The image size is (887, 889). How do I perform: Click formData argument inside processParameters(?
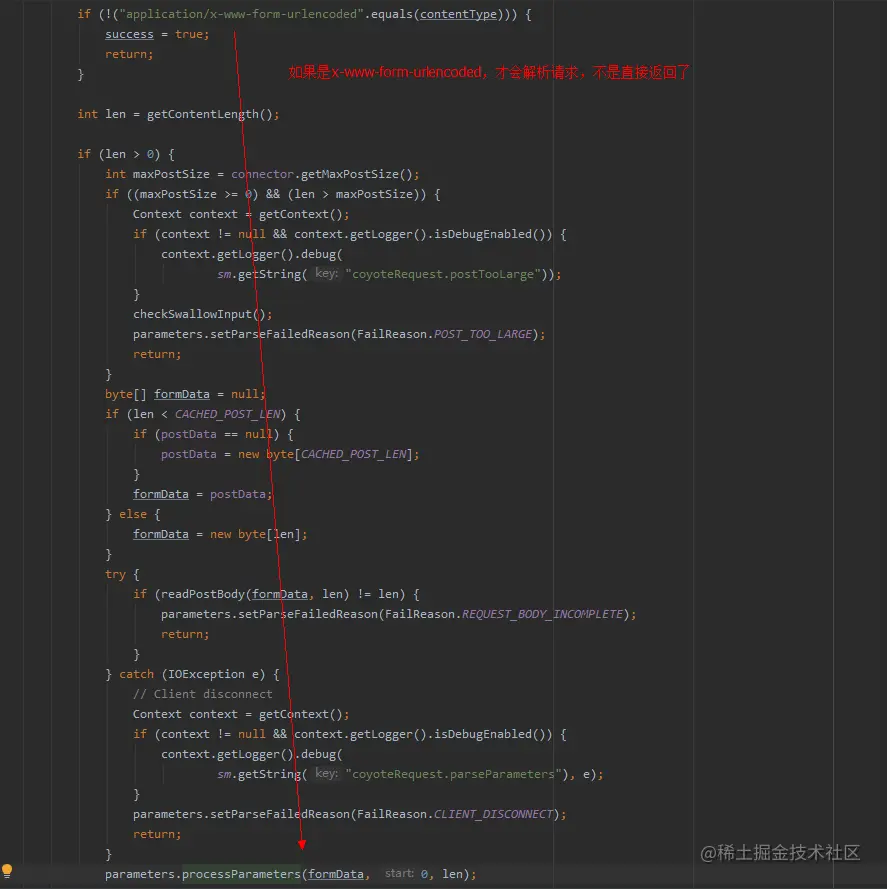click(x=336, y=874)
